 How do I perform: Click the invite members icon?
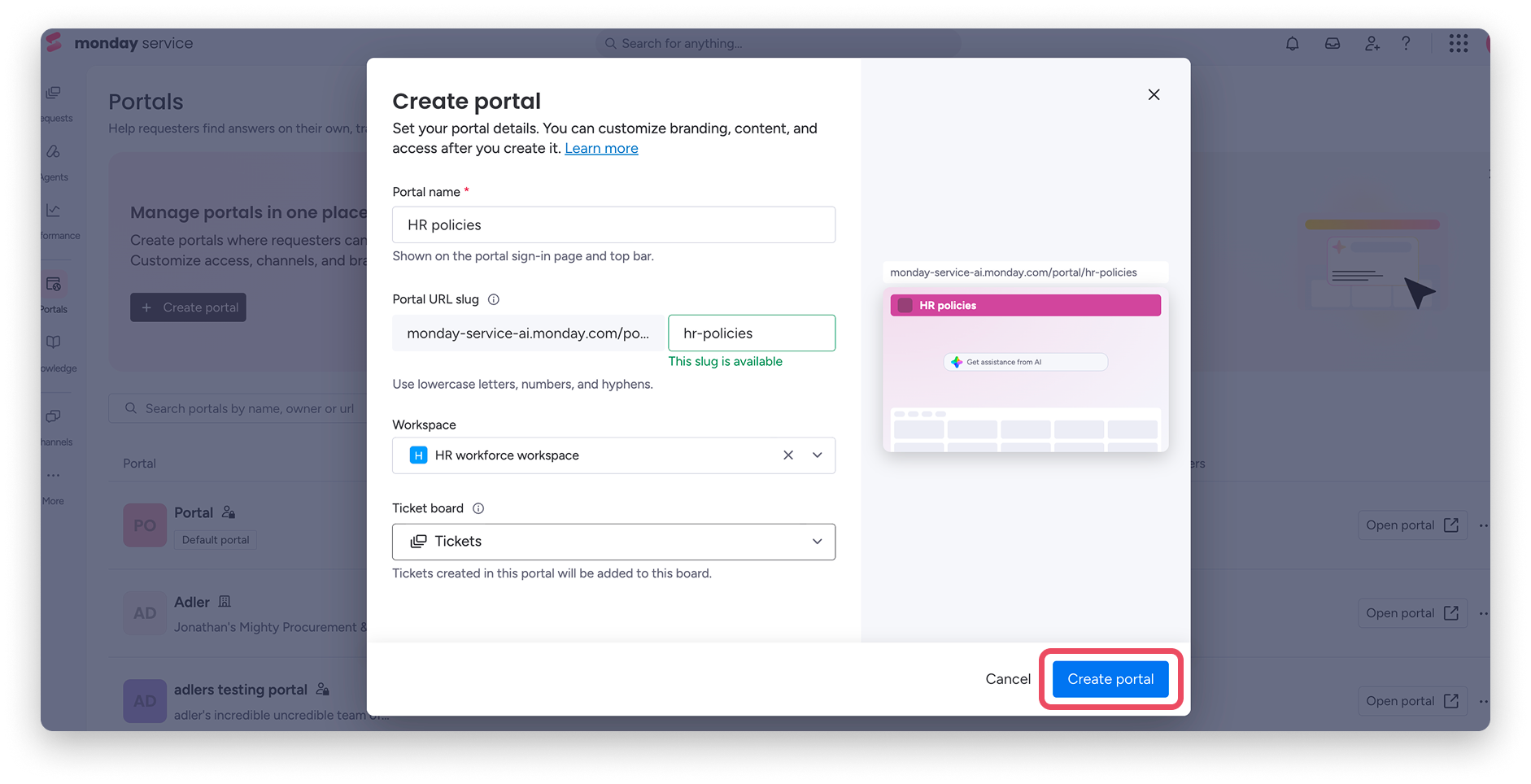click(x=1372, y=43)
